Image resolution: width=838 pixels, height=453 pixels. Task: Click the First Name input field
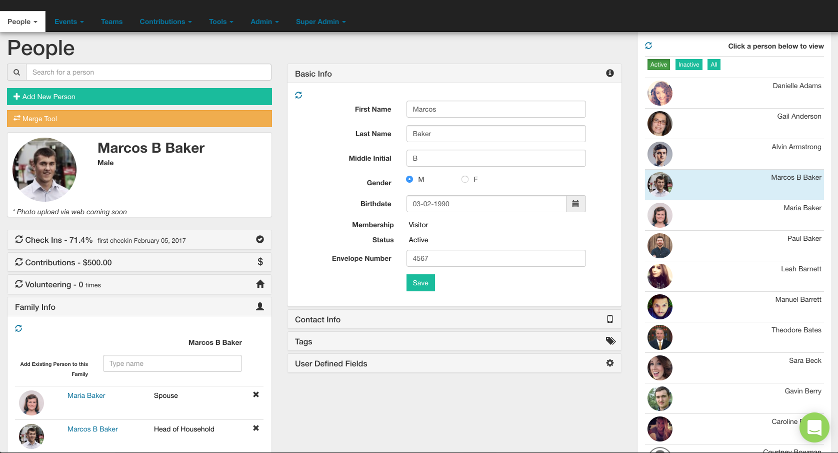pyautogui.click(x=495, y=109)
